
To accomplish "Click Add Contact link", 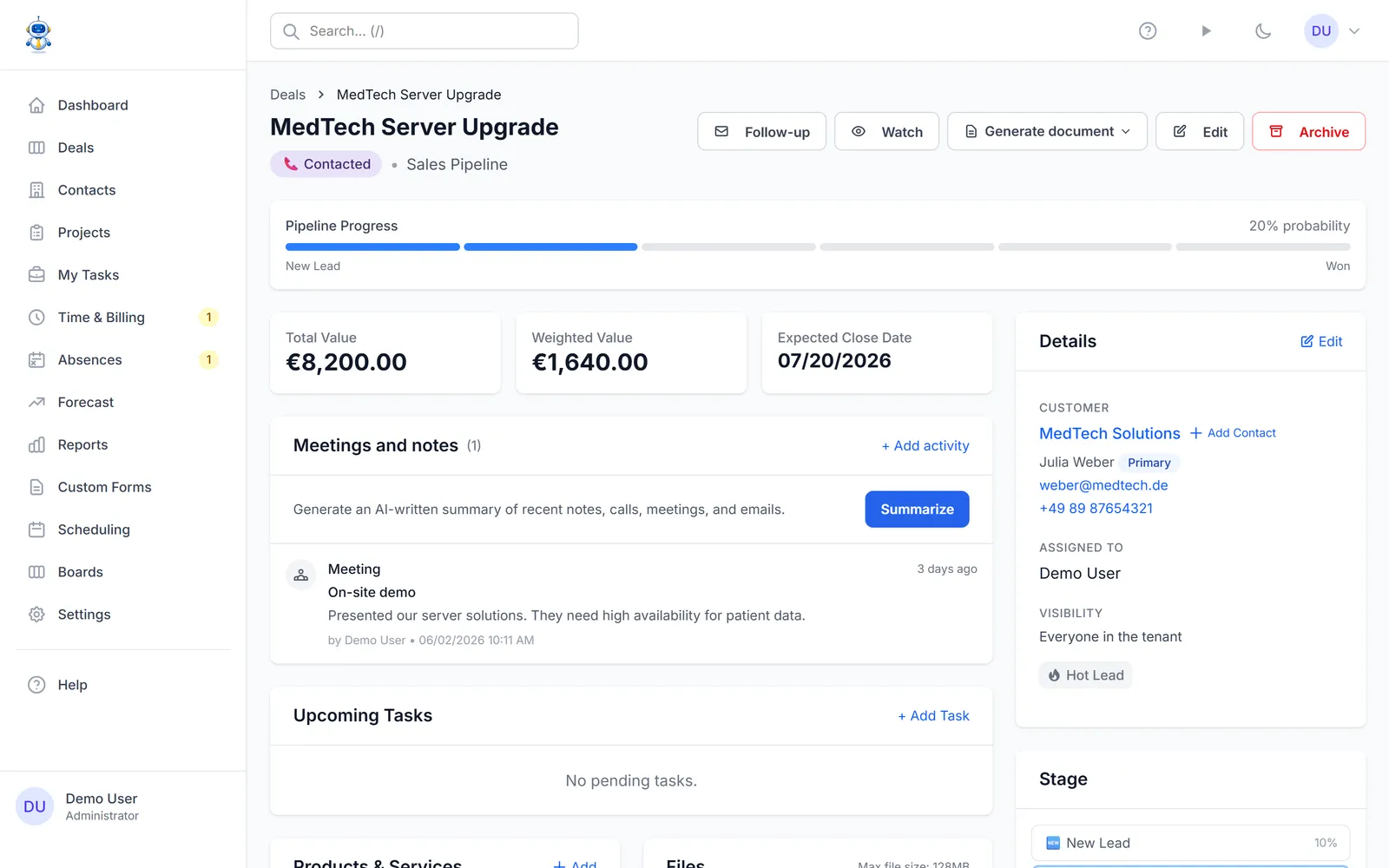I will [1233, 433].
